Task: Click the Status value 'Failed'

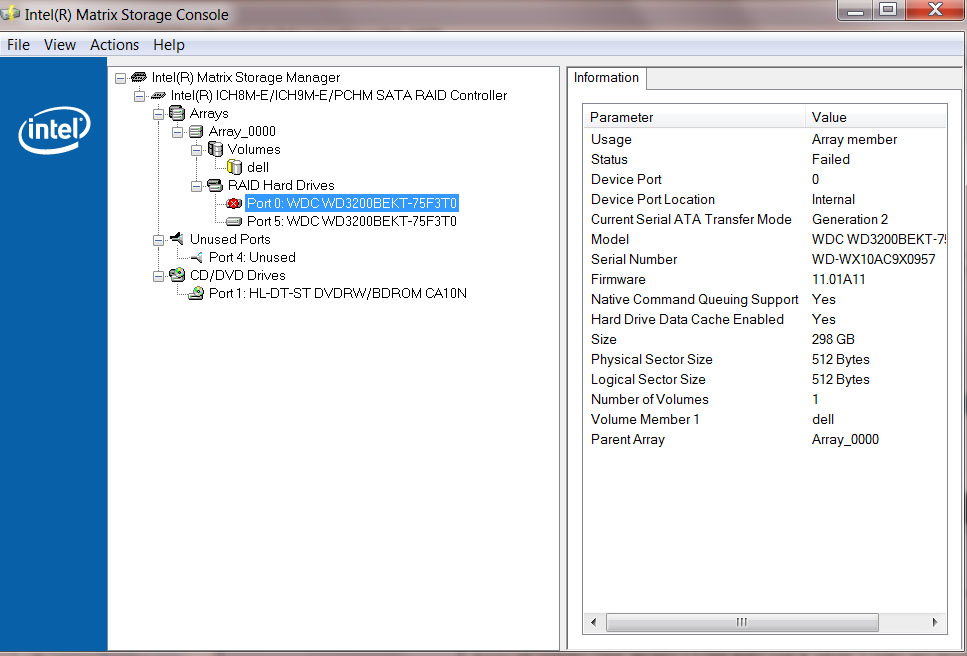Action: (x=831, y=159)
